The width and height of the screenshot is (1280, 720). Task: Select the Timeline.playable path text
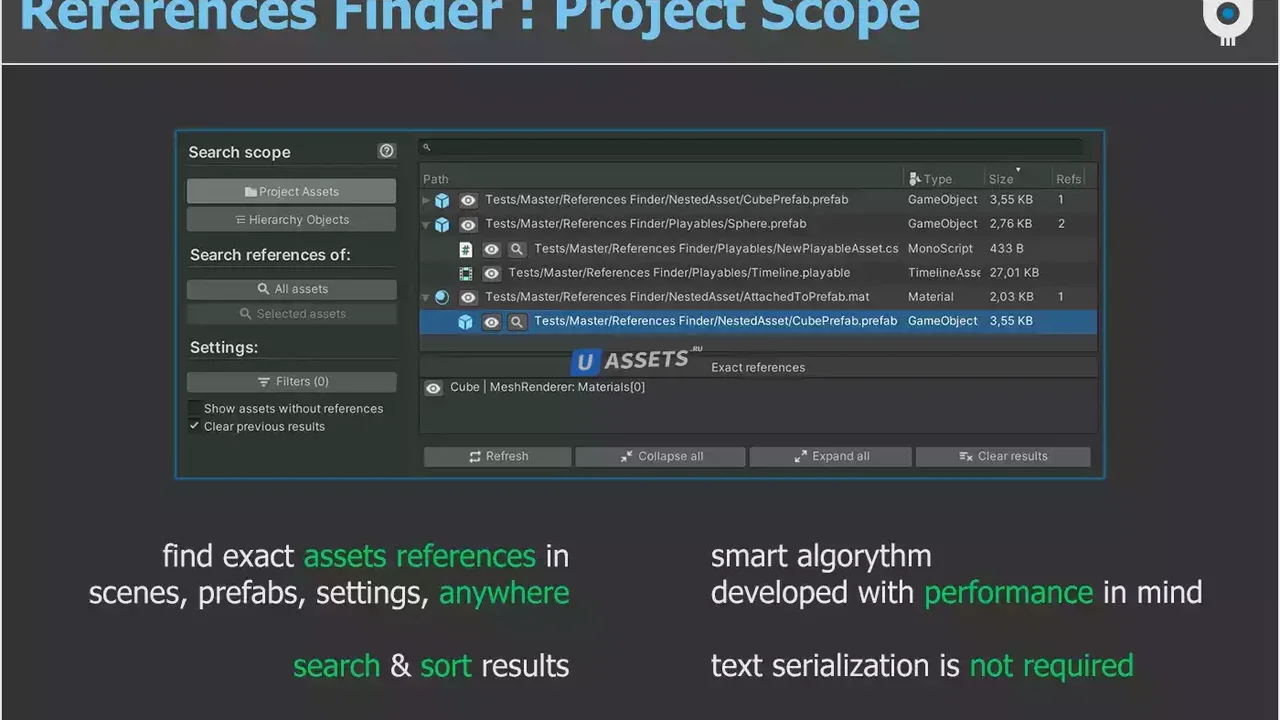(x=680, y=273)
